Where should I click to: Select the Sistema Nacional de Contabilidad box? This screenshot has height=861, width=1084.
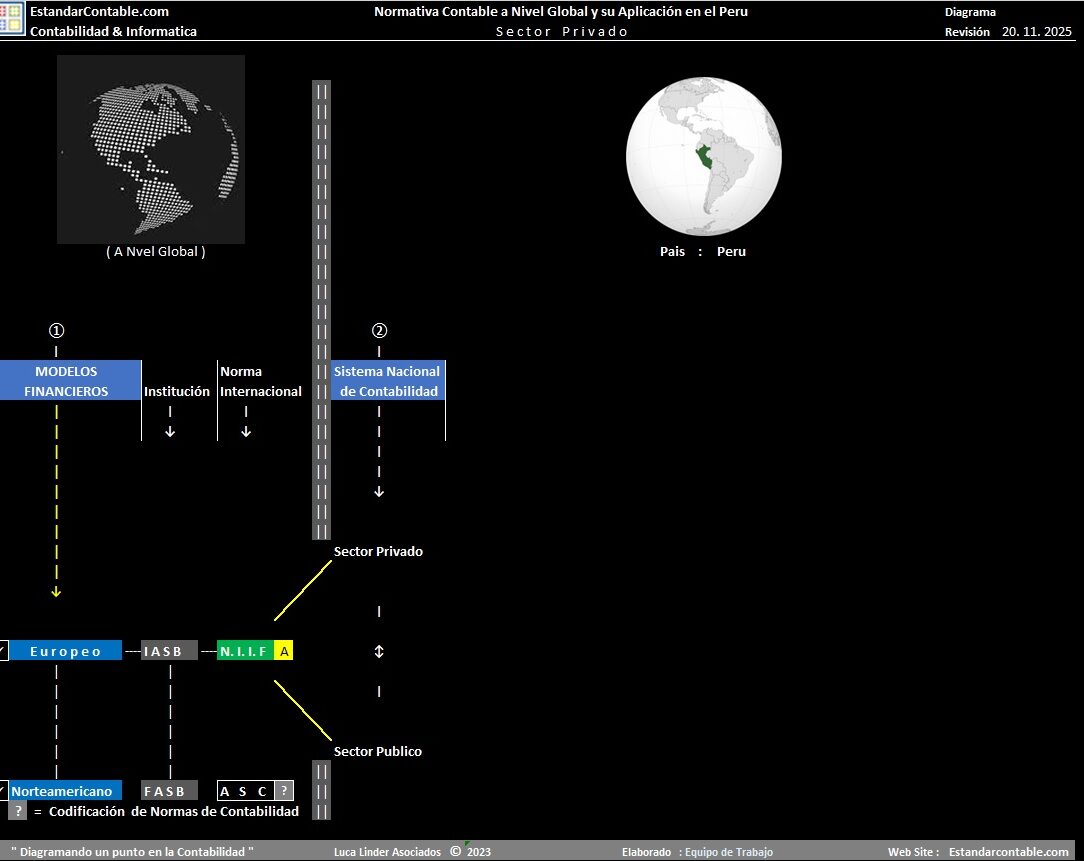pos(388,381)
